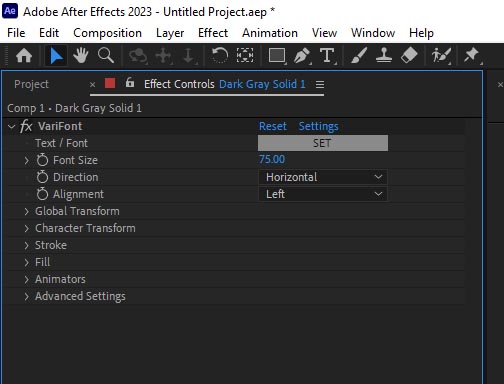Expand the Font Size property
Viewport: 504px width, 384px height.
point(27,160)
